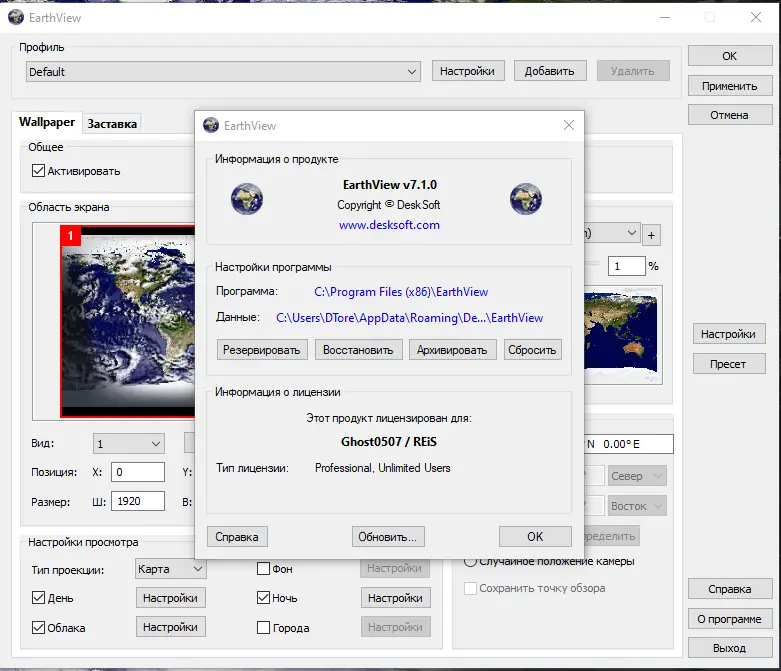
Task: Click the Пресет button
Action: click(x=729, y=364)
